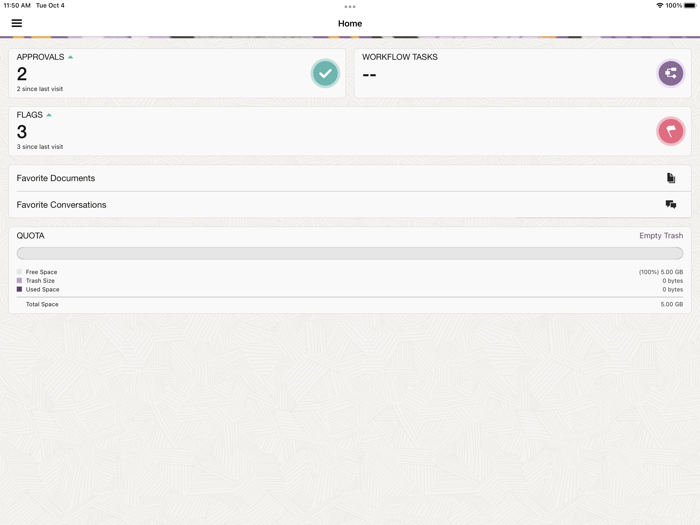Tap the Workflow Tasks '--' value
This screenshot has width=700, height=525.
coord(369,75)
